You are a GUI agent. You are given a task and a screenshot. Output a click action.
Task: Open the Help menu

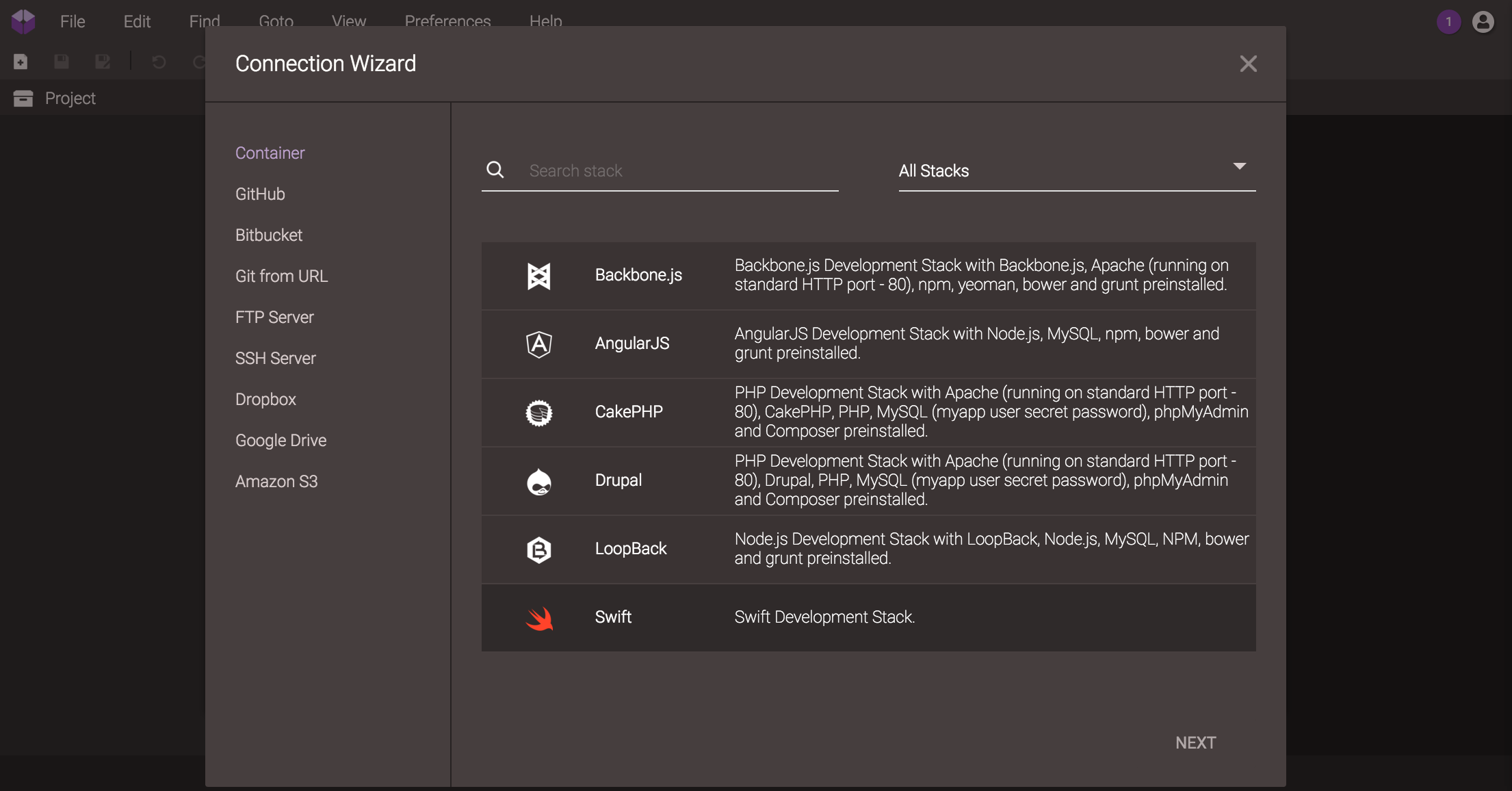point(546,21)
